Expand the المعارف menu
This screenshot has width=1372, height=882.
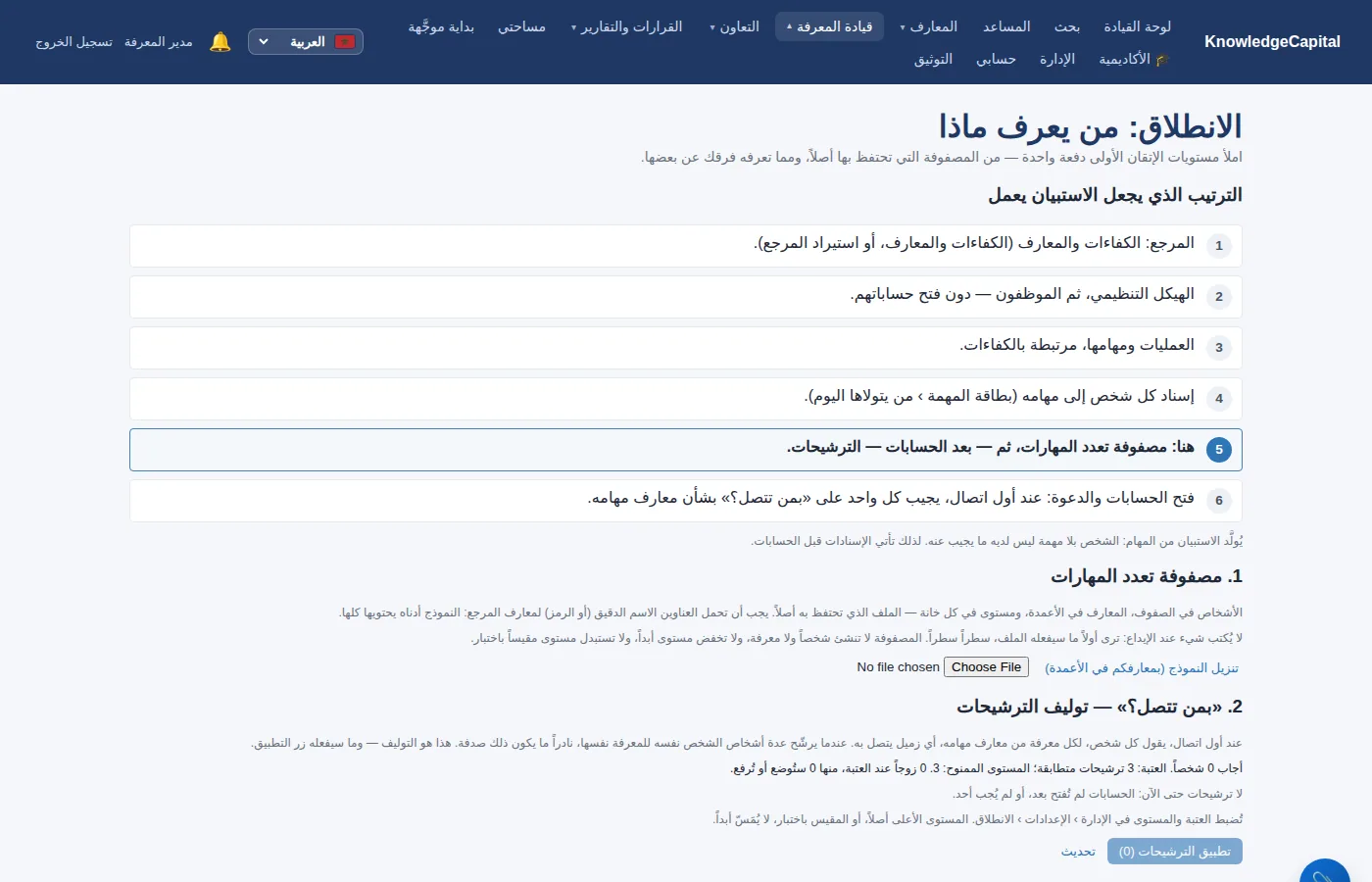point(928,26)
